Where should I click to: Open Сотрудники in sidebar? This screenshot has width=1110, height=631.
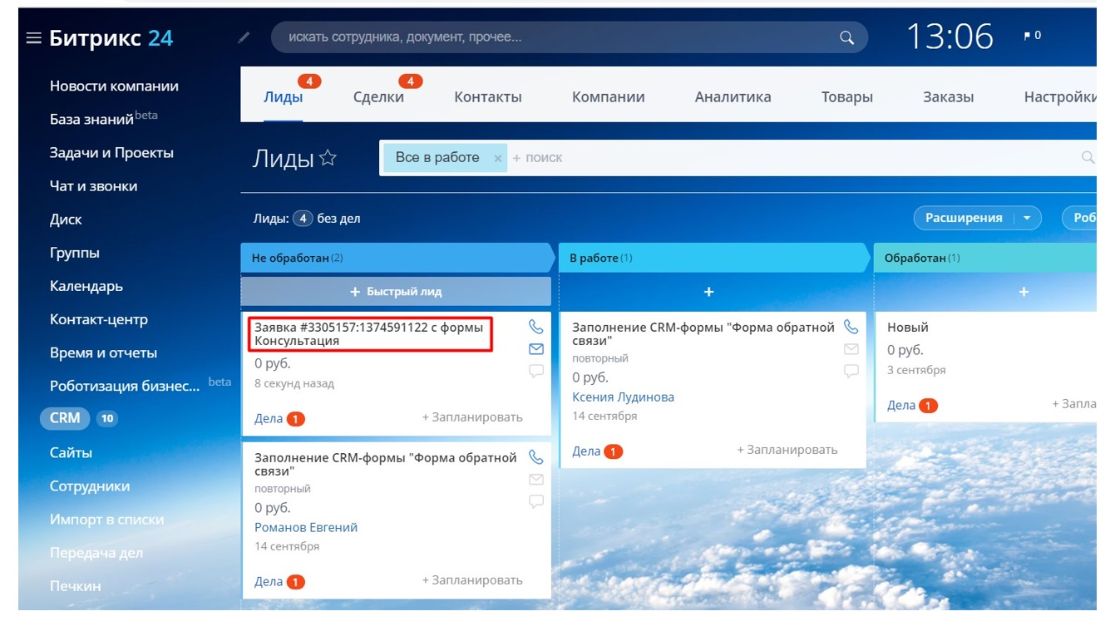point(90,486)
